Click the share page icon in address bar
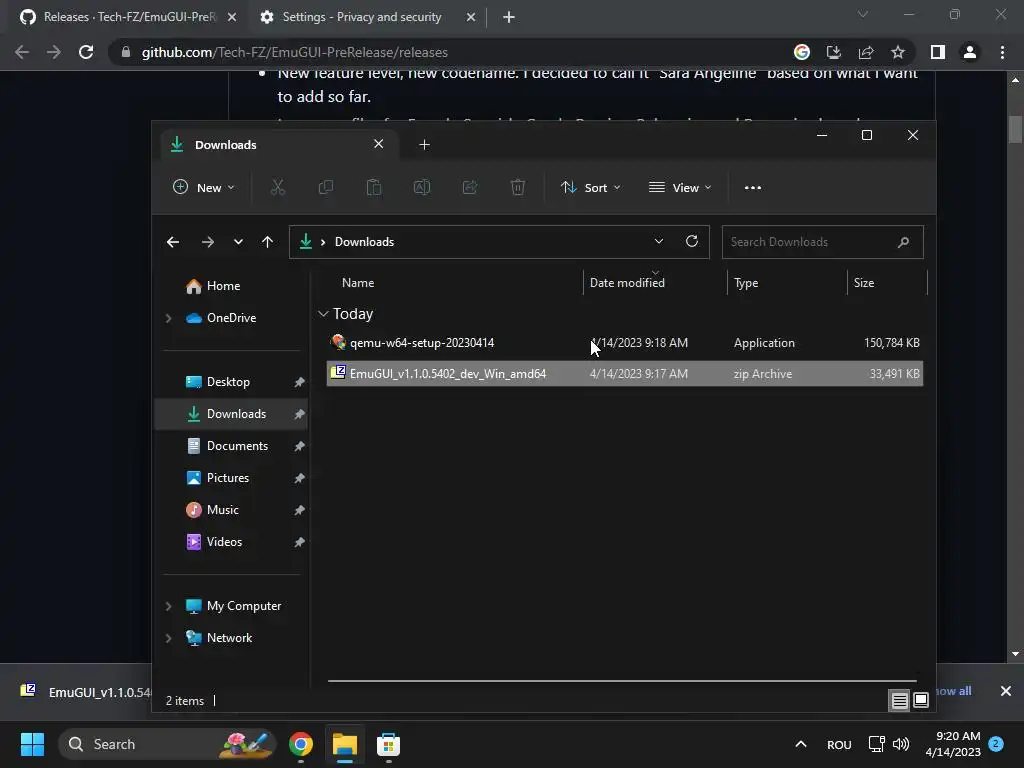The image size is (1024, 768). click(x=866, y=52)
